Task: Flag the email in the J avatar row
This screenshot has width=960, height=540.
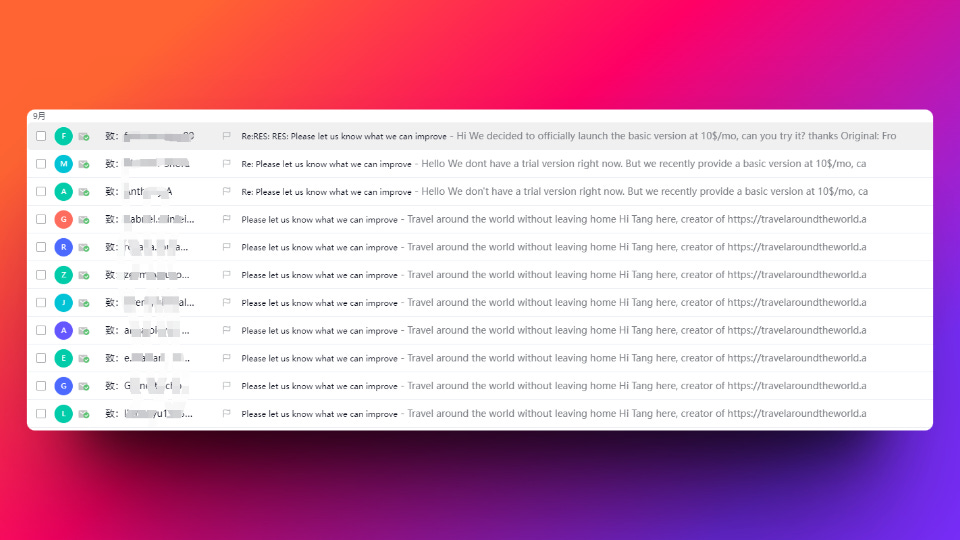Action: (227, 302)
